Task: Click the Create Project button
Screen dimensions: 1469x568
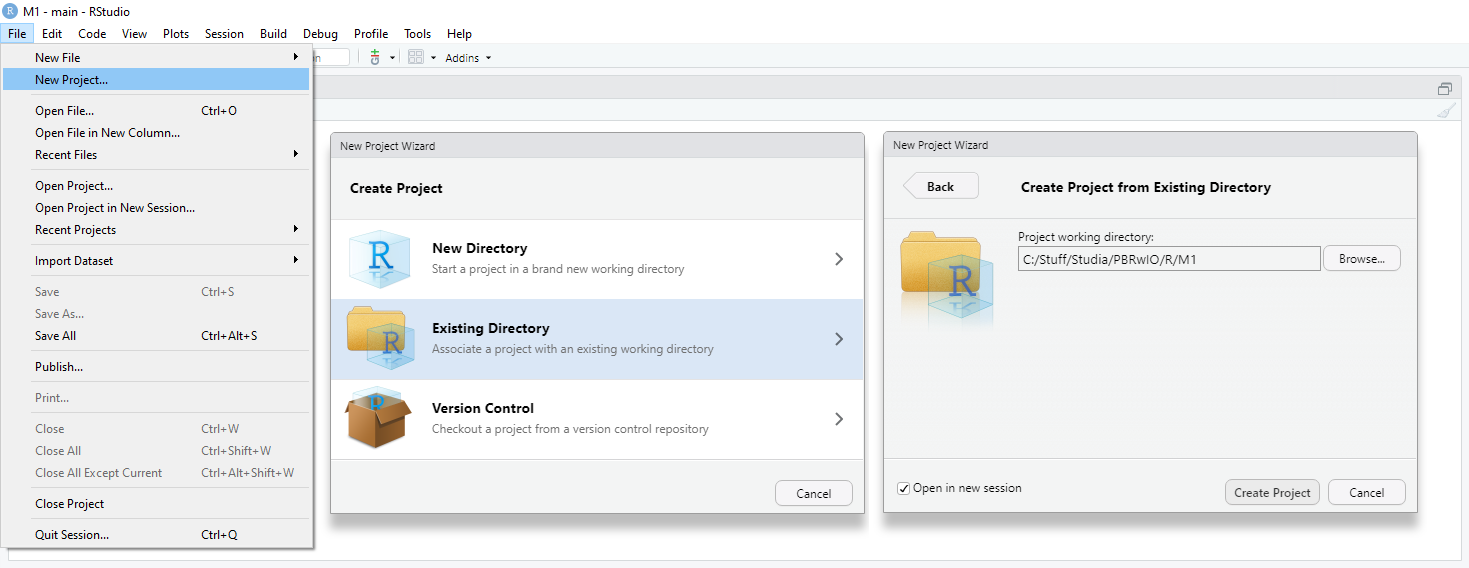Action: tap(1272, 492)
